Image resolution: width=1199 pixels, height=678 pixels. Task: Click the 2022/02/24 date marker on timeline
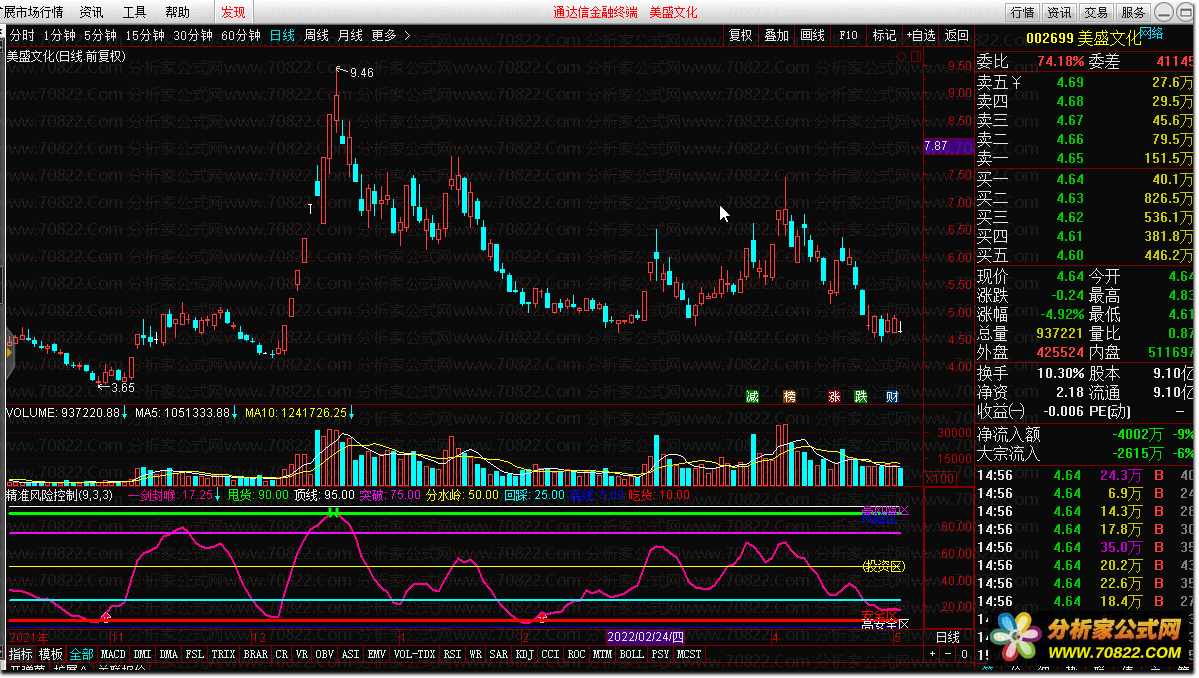(x=645, y=637)
